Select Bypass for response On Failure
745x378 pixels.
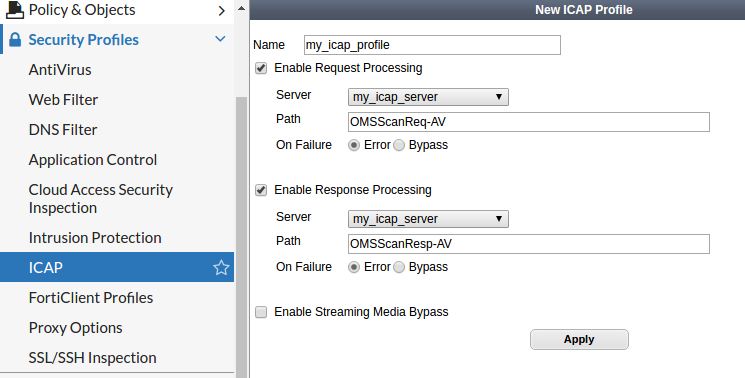coord(399,267)
